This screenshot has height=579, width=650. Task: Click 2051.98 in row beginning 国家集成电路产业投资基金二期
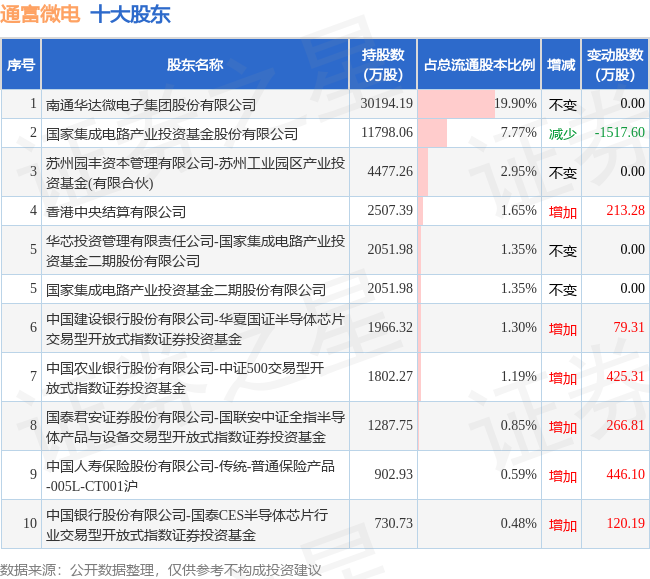(390, 288)
